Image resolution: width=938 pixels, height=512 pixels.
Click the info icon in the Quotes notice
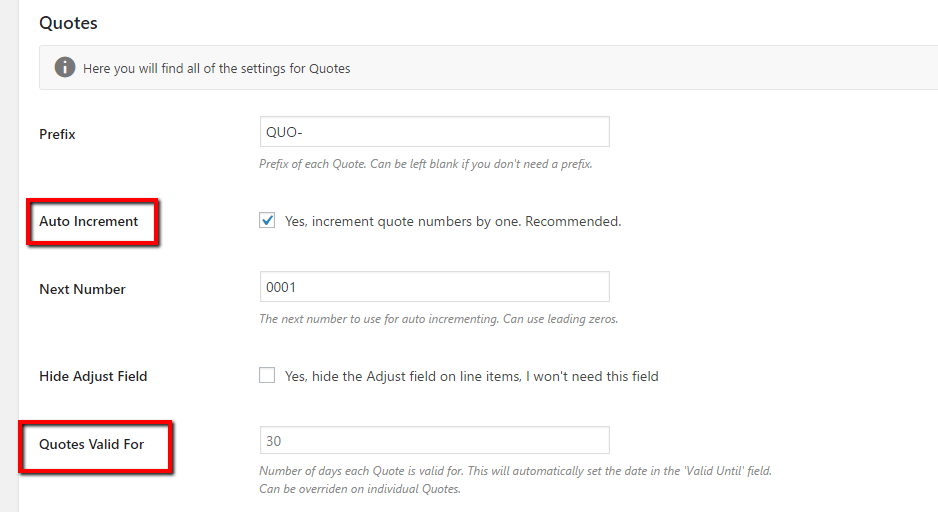(x=65, y=68)
